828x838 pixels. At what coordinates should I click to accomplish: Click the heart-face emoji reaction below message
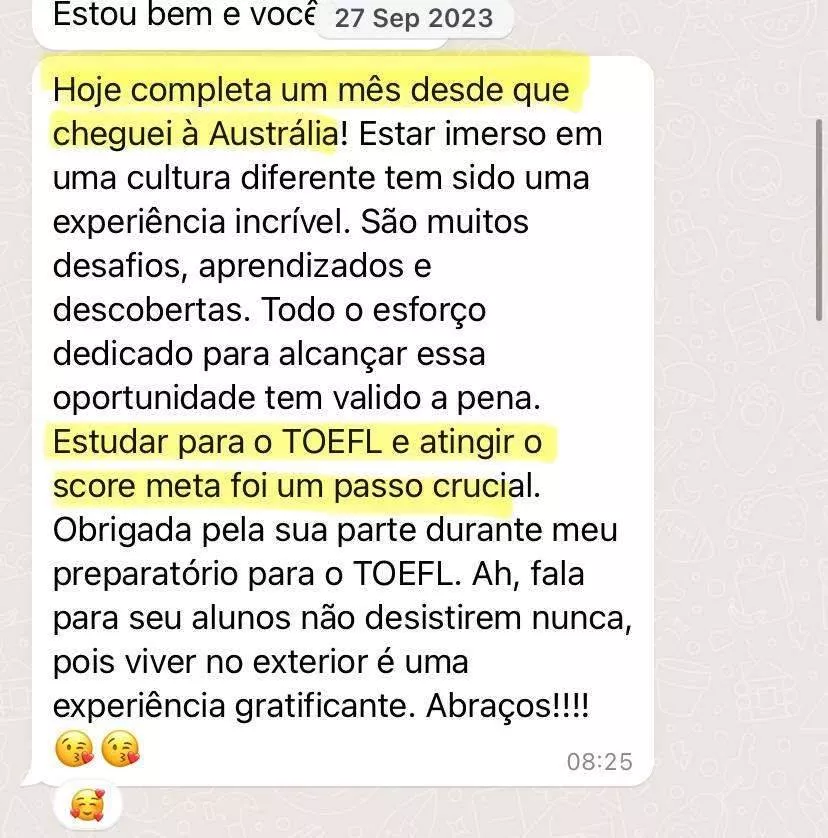[88, 805]
